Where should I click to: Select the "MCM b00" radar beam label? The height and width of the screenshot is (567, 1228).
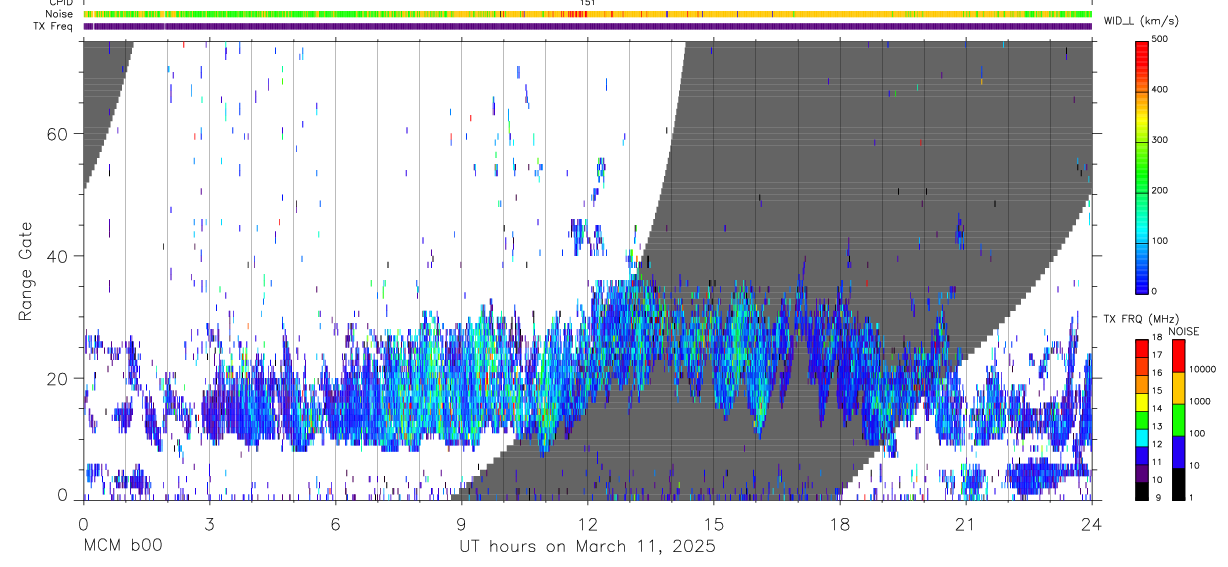122,546
